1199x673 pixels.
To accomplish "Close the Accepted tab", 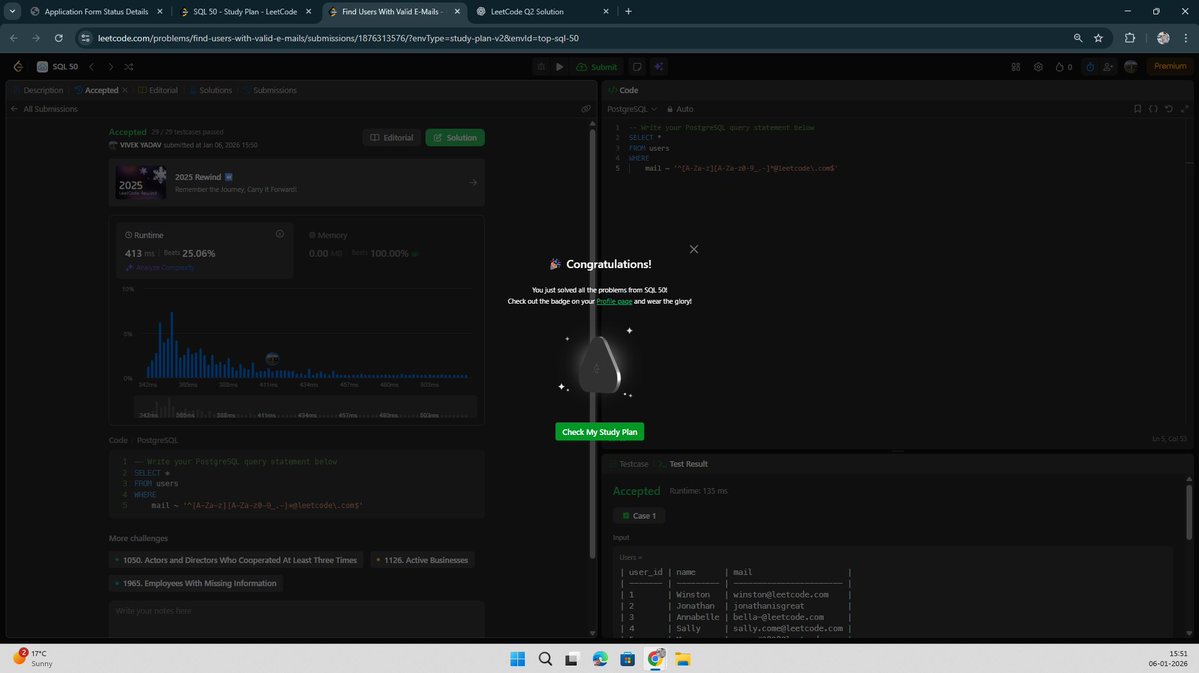I will pyautogui.click(x=125, y=90).
